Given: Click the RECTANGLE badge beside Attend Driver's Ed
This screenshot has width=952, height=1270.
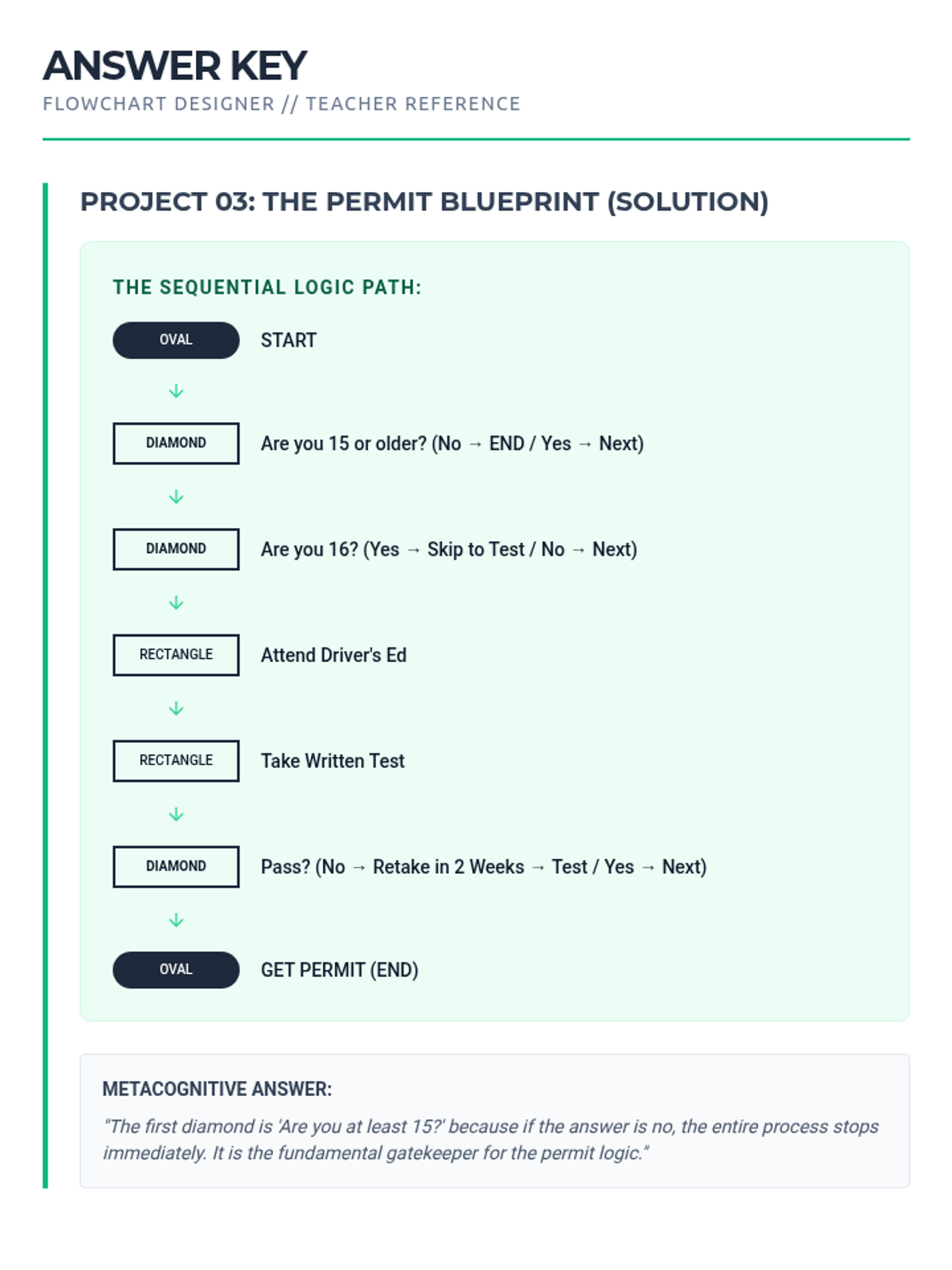Looking at the screenshot, I should point(175,655).
